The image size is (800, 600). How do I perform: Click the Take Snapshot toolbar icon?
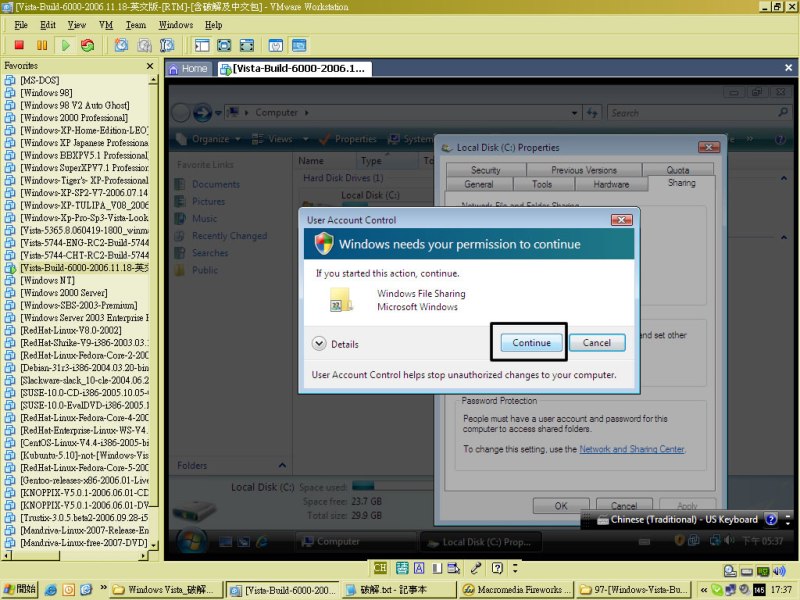pos(121,45)
